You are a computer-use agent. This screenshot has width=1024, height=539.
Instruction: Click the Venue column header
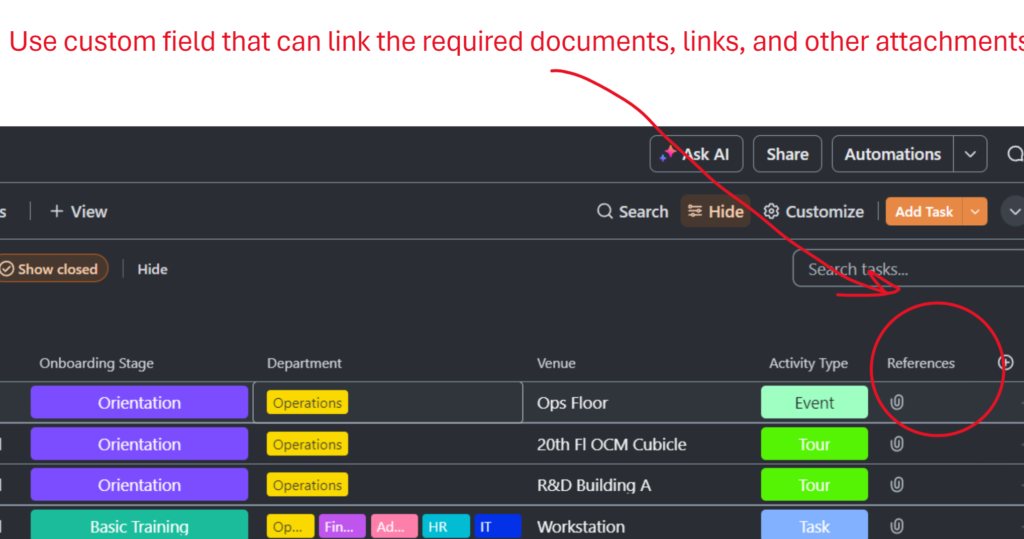556,363
